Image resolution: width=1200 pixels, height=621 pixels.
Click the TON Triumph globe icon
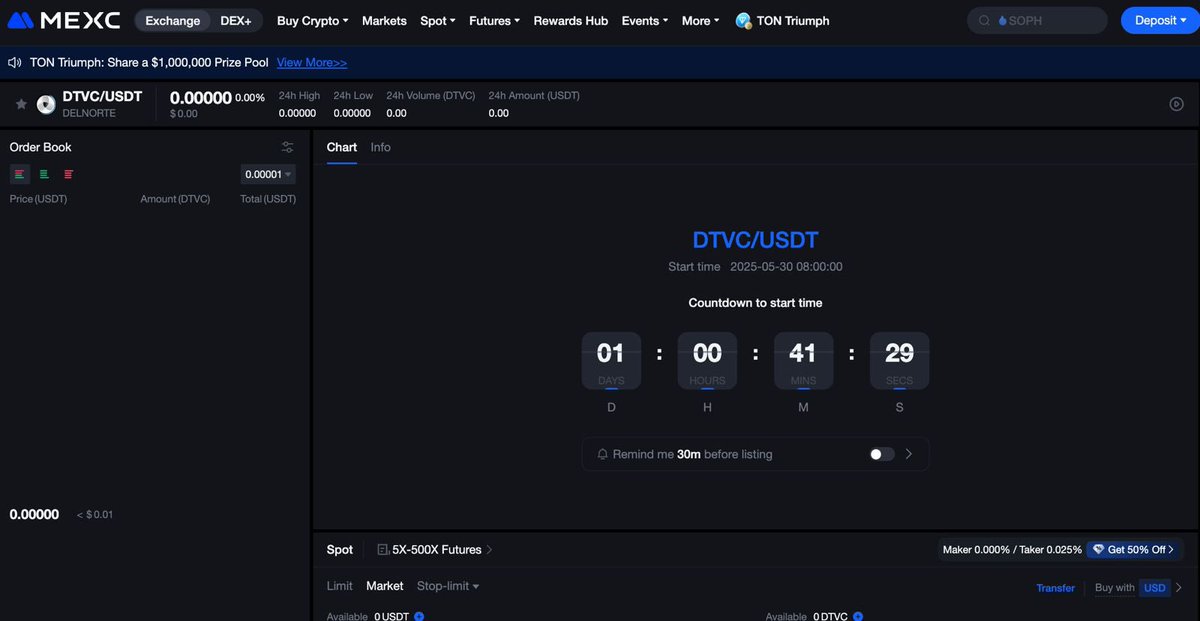(743, 20)
